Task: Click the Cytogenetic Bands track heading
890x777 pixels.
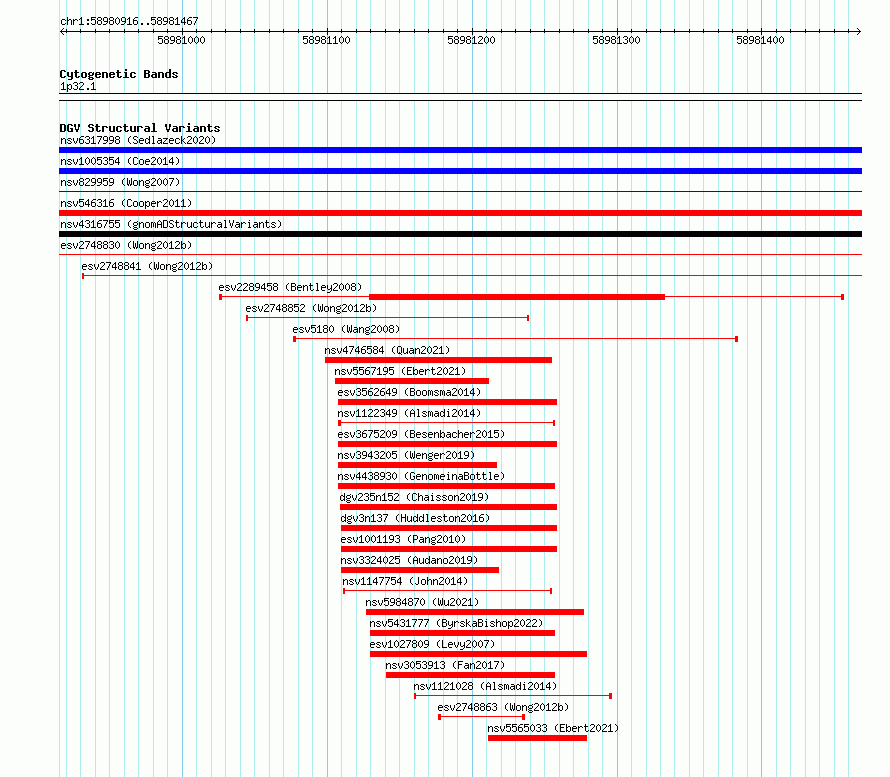Action: point(119,74)
